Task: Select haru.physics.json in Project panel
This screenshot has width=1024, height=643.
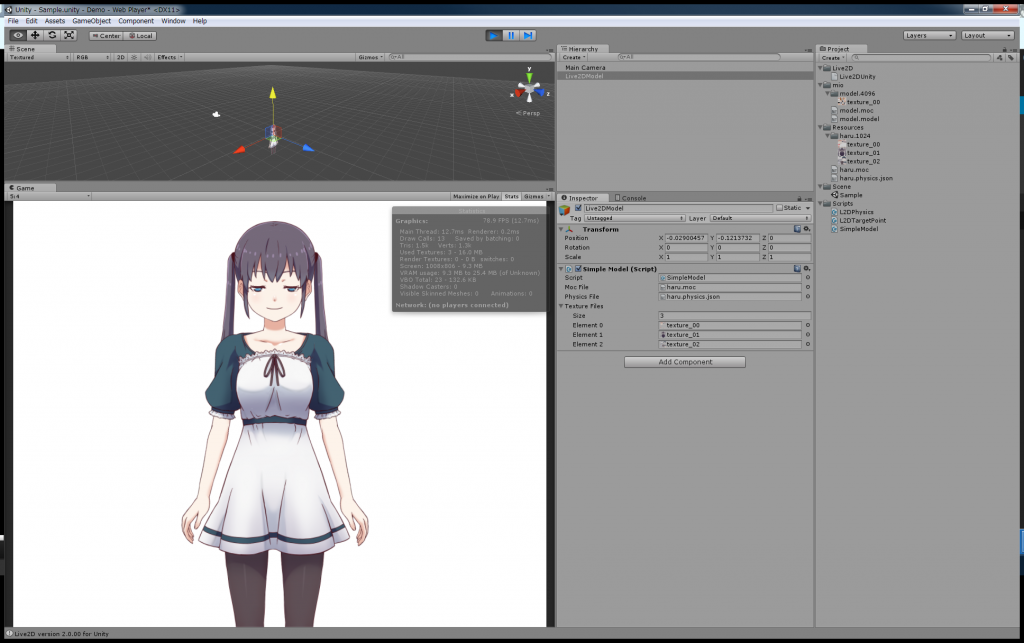Action: pos(866,178)
